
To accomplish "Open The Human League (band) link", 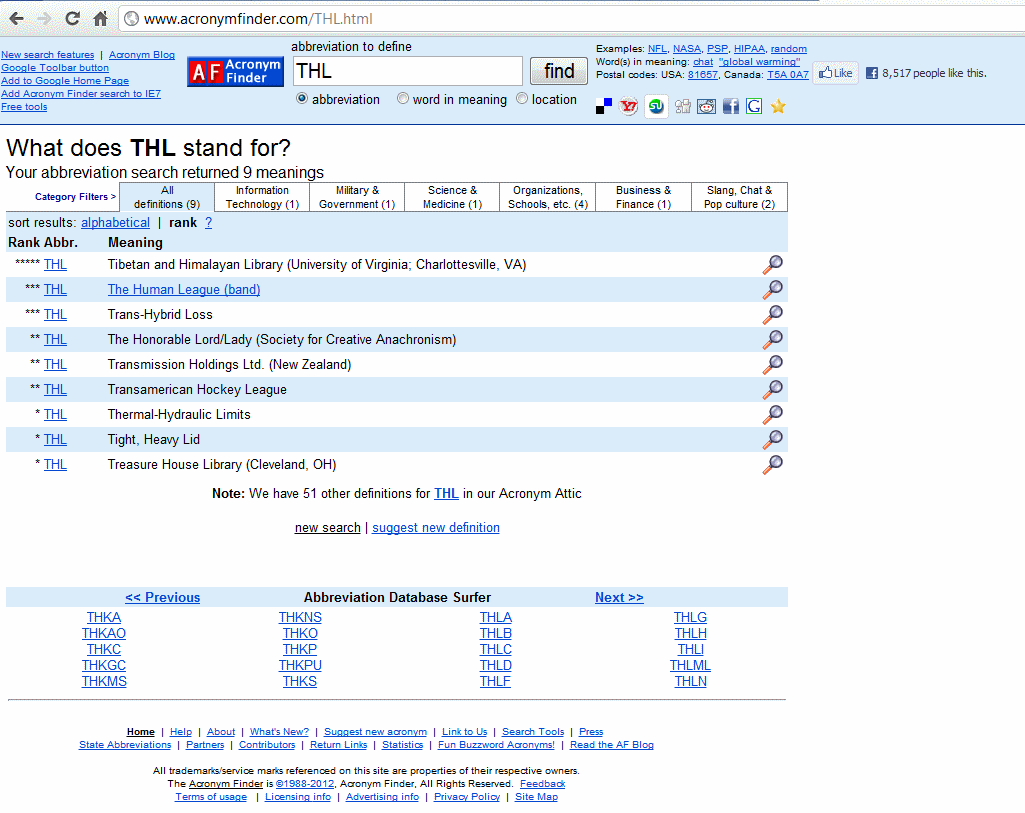I will (184, 290).
